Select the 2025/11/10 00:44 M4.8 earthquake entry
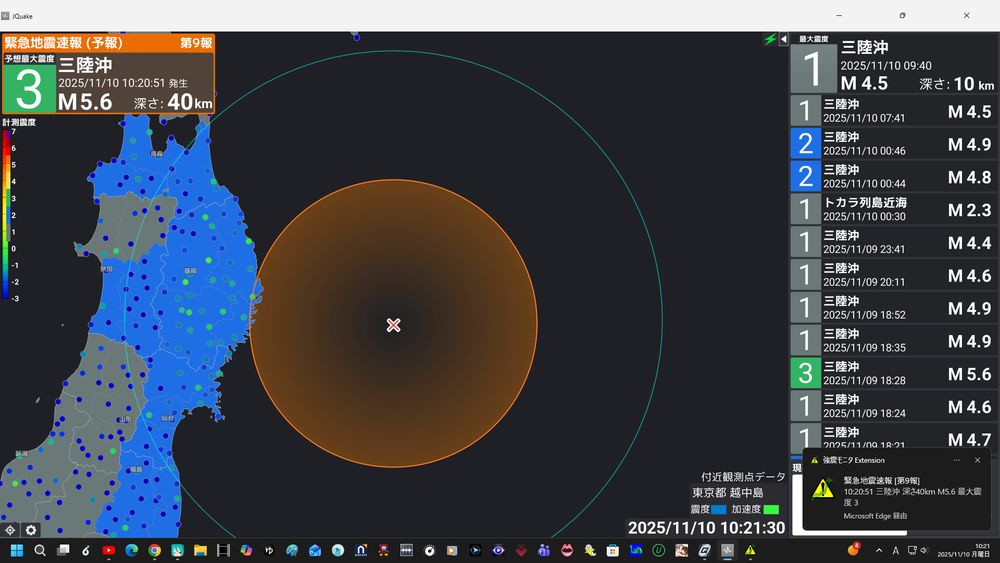The image size is (1000, 563). pyautogui.click(x=894, y=177)
